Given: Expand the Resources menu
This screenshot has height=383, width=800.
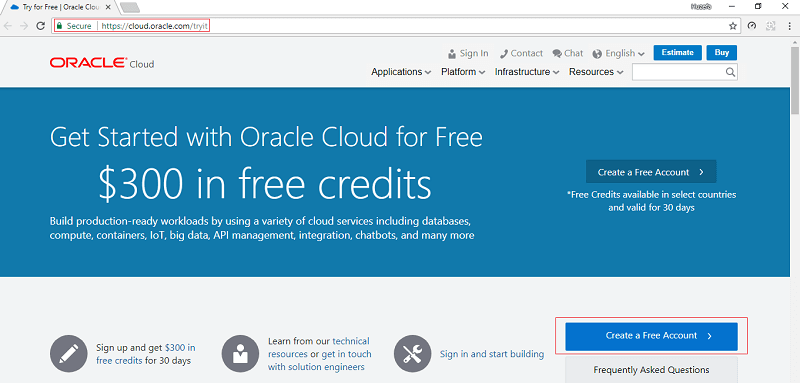Looking at the screenshot, I should point(596,72).
